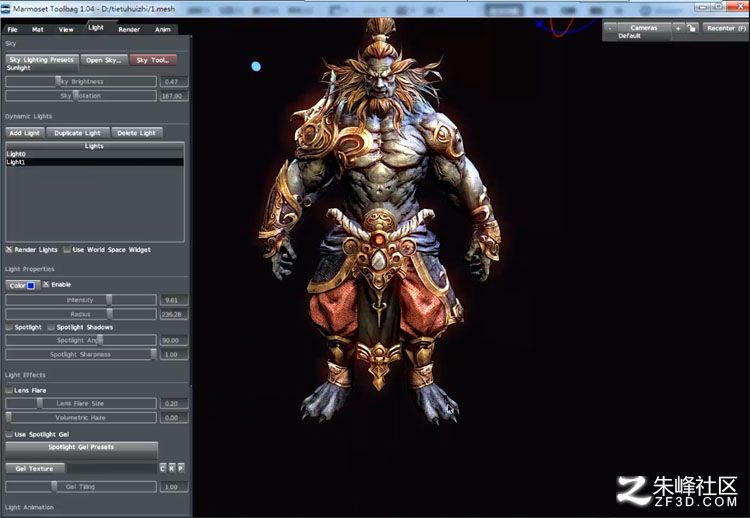Enable Use World Space Widget
This screenshot has height=518, width=750.
pyautogui.click(x=67, y=250)
